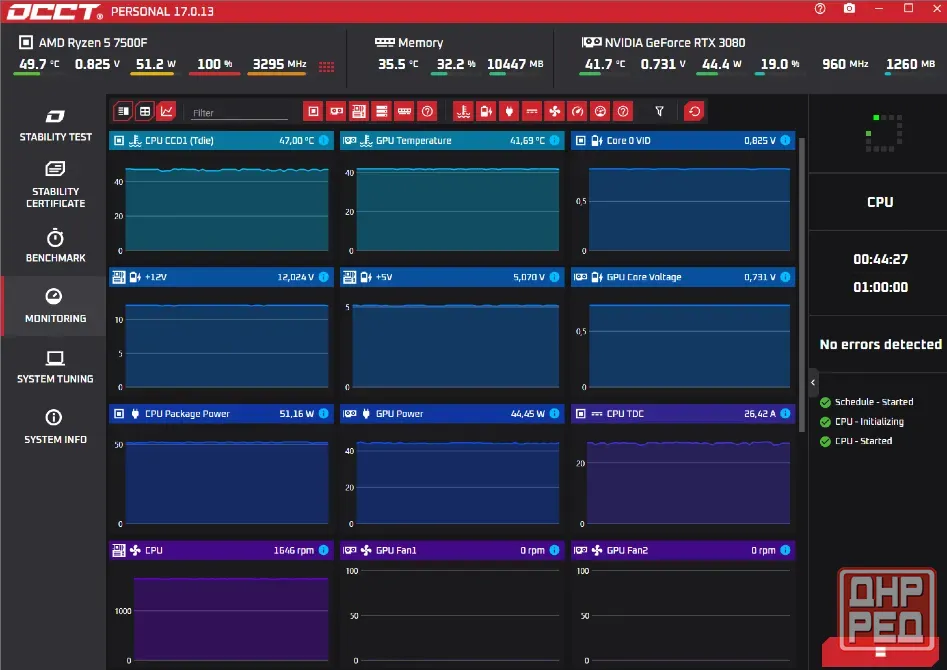Switch to list view layout icon
The image size is (947, 670).
123,111
